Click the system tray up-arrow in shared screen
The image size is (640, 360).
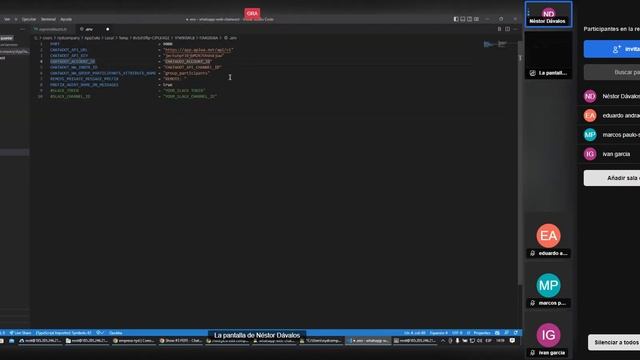(443, 340)
